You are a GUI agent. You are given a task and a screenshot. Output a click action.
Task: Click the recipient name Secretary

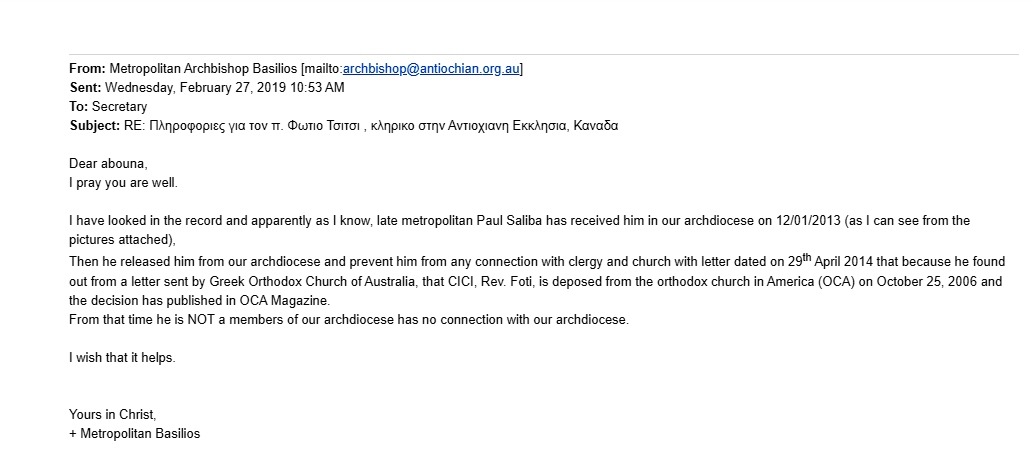[119, 107]
